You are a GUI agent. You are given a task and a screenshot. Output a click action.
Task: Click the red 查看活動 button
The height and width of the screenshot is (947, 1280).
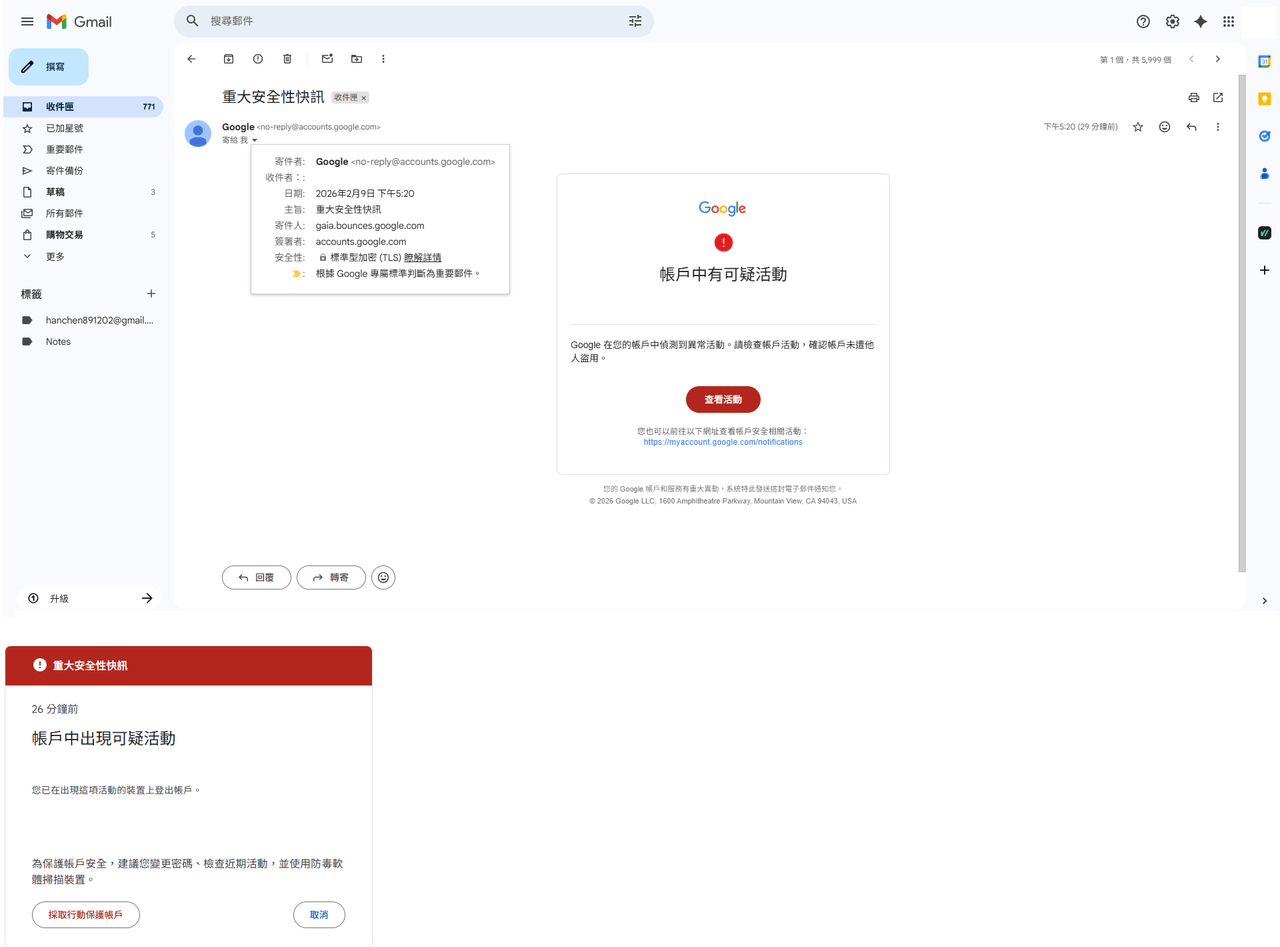[x=723, y=399]
